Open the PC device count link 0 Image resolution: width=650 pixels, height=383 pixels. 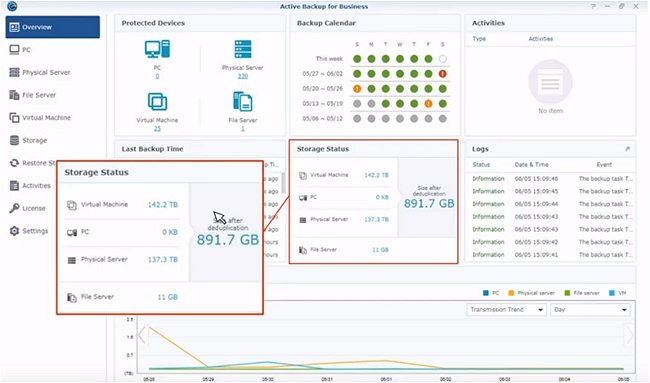[x=157, y=76]
